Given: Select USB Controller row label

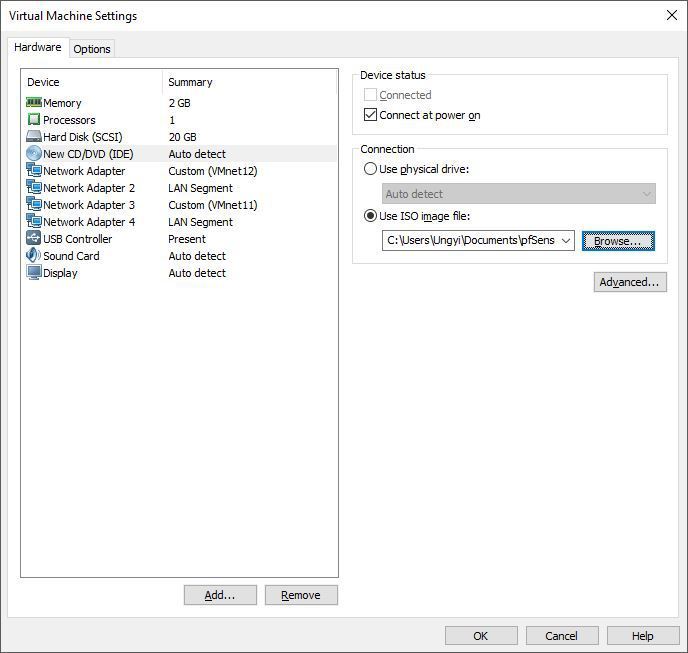Looking at the screenshot, I should tap(78, 239).
